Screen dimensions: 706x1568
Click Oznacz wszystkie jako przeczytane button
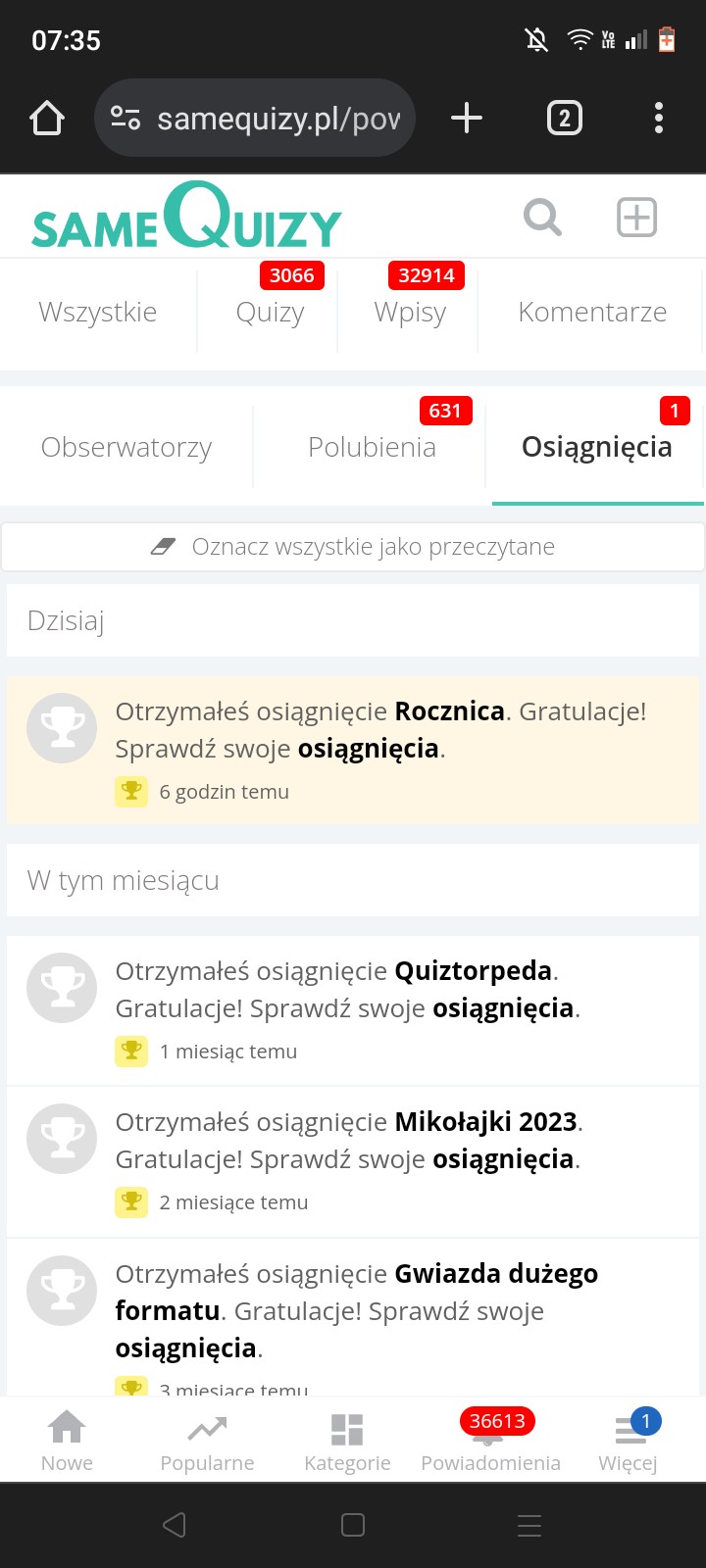pos(353,547)
